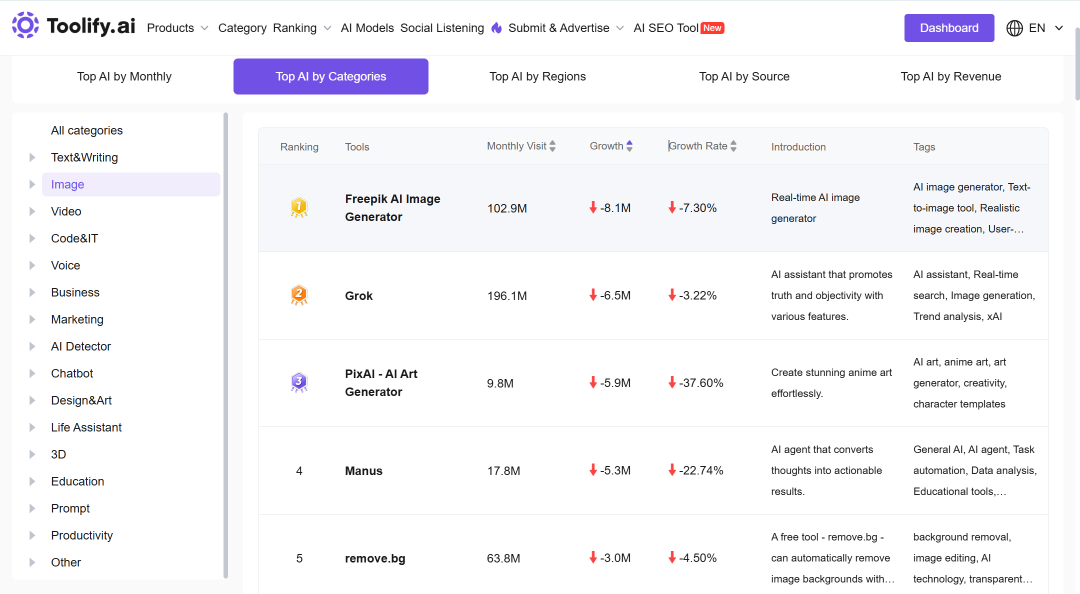Expand the AI Detector category arrow
The height and width of the screenshot is (594, 1080).
tap(32, 346)
